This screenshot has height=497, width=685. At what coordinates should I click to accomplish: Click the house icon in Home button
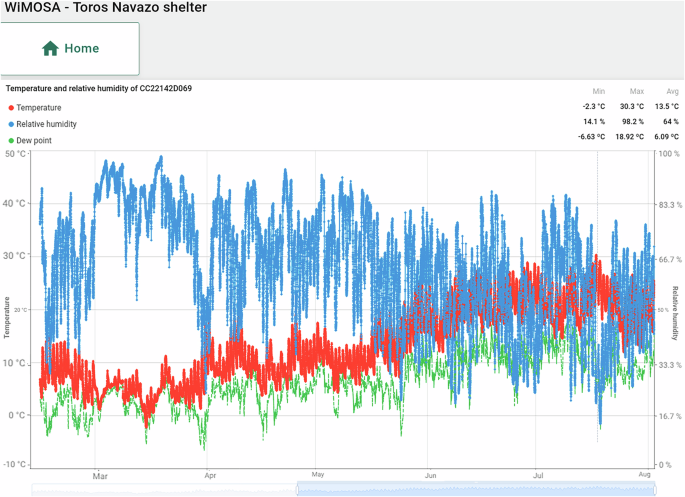(50, 48)
